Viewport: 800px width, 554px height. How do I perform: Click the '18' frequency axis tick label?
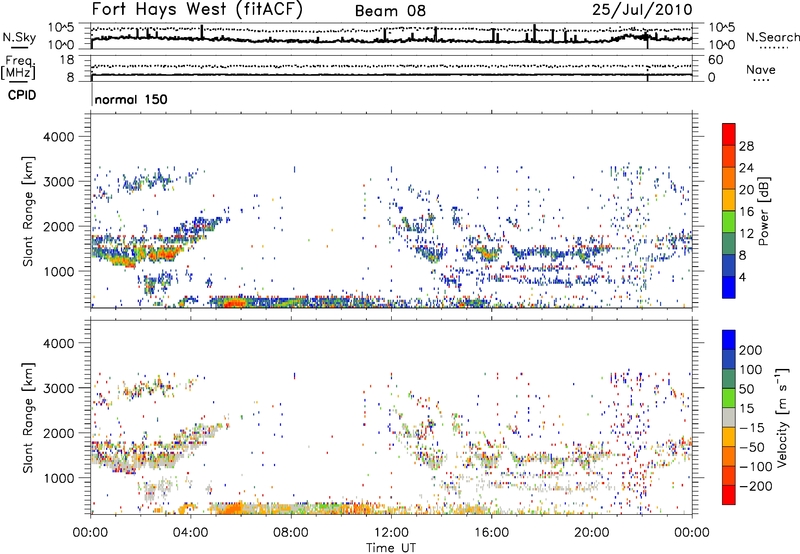(x=66, y=60)
